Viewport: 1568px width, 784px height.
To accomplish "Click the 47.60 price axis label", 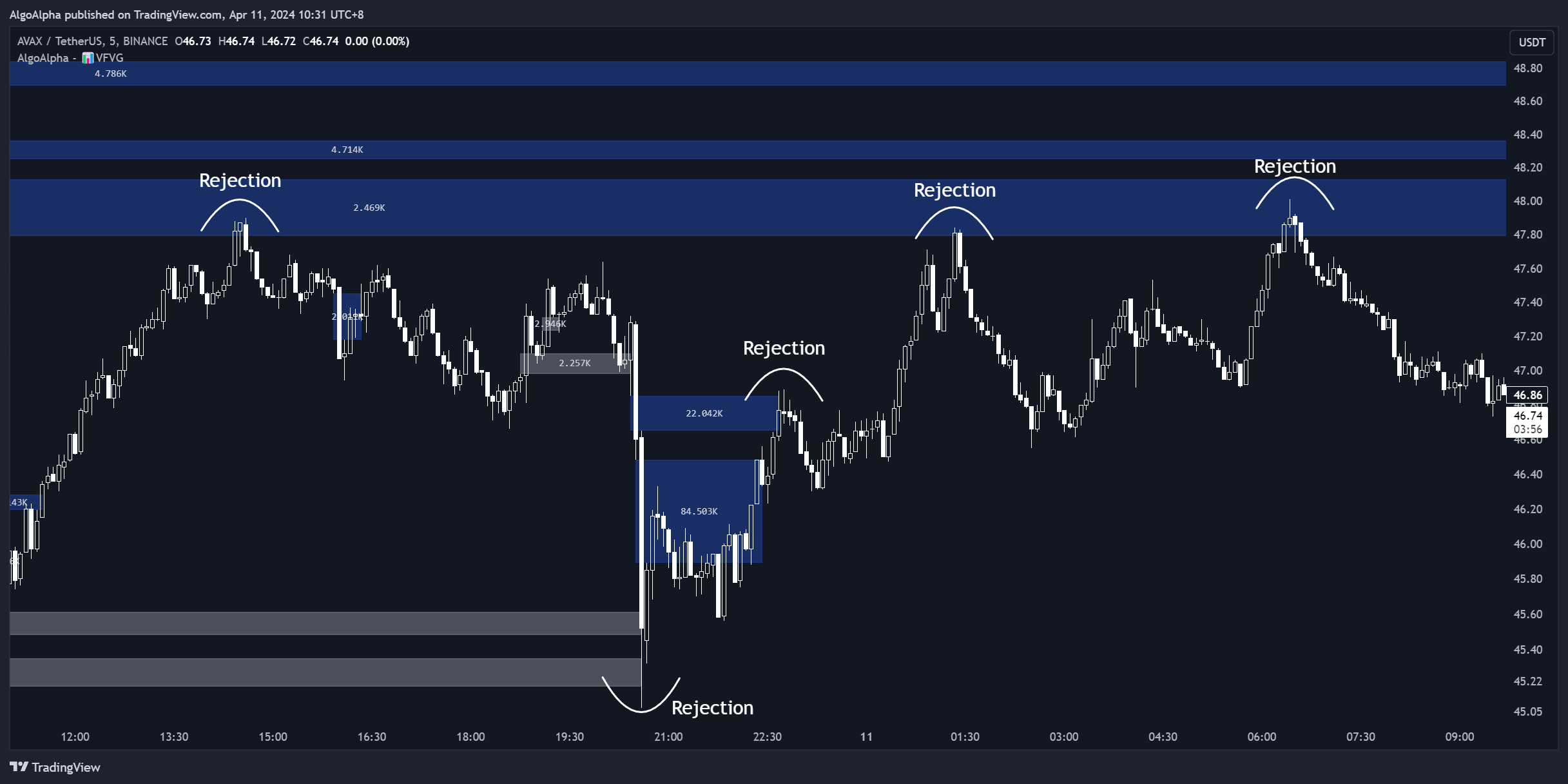I will 1528,269.
